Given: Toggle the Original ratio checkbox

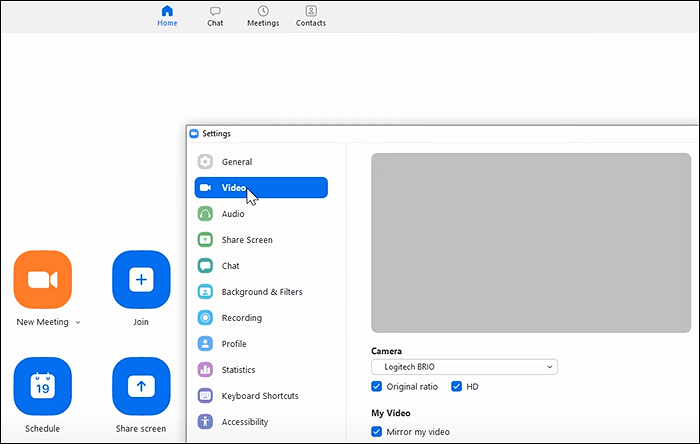Looking at the screenshot, I should [377, 386].
